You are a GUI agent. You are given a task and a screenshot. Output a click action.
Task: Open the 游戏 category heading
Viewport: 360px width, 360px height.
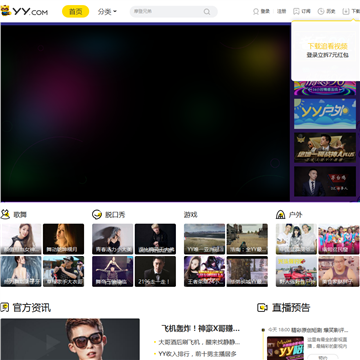191,215
